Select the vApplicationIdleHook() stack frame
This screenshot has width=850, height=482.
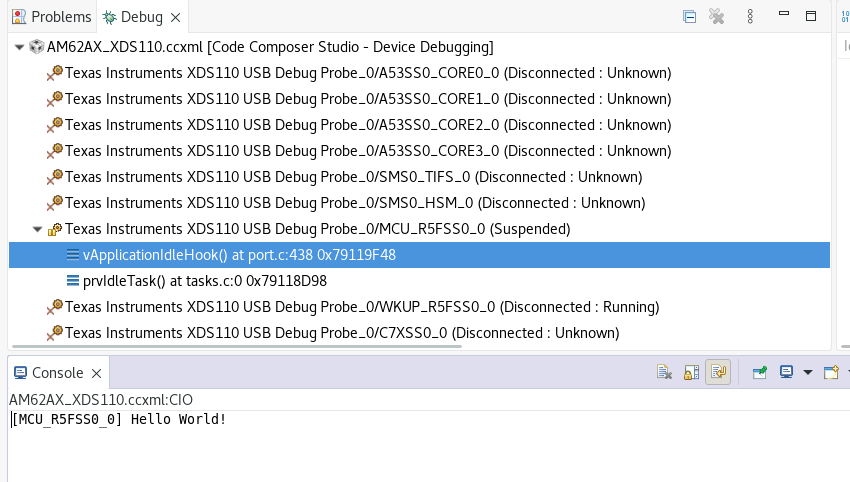pos(239,255)
